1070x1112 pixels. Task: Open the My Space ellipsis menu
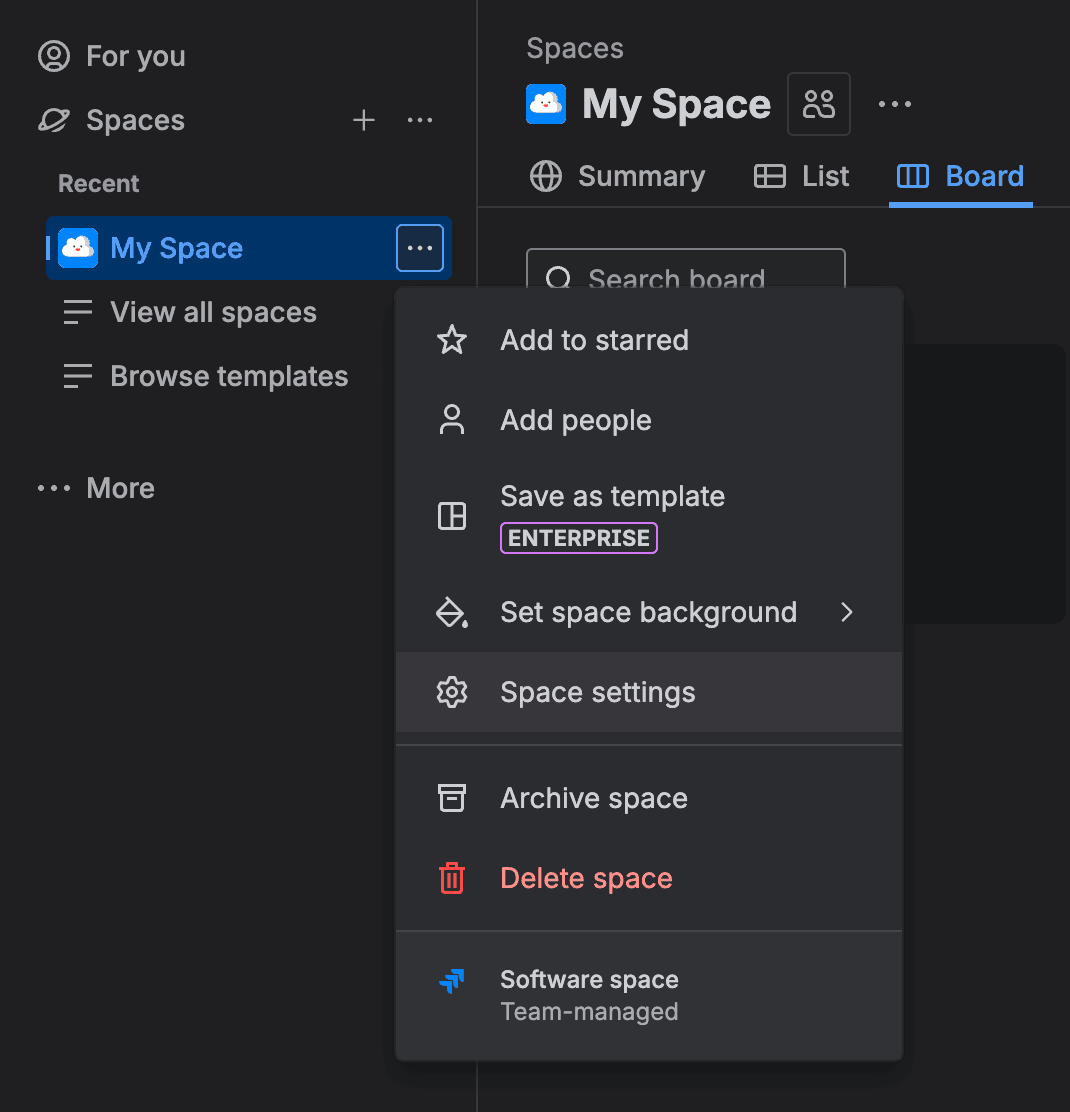click(x=419, y=248)
